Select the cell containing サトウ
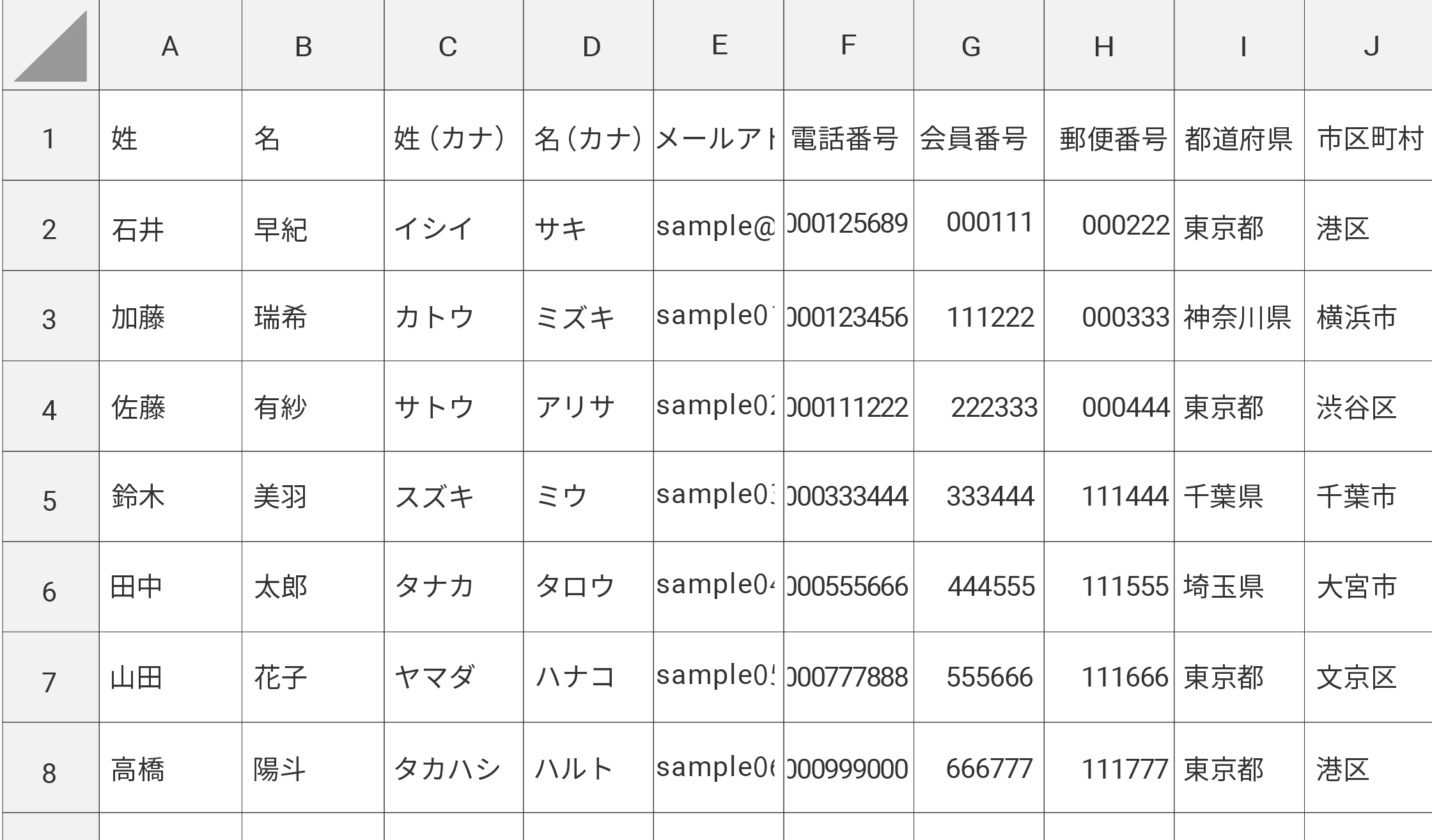1432x840 pixels. [x=453, y=407]
